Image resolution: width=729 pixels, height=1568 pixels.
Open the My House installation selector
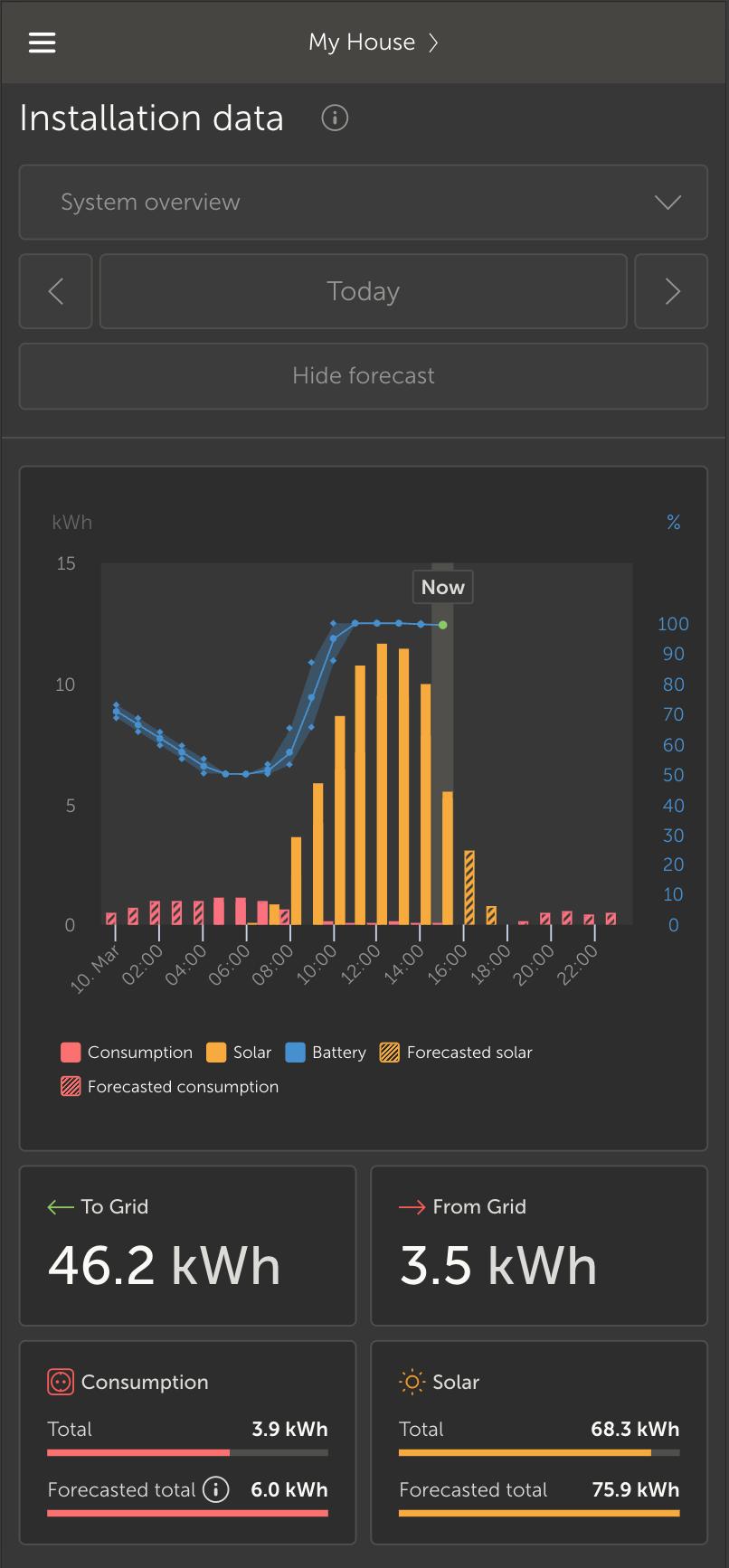point(373,43)
